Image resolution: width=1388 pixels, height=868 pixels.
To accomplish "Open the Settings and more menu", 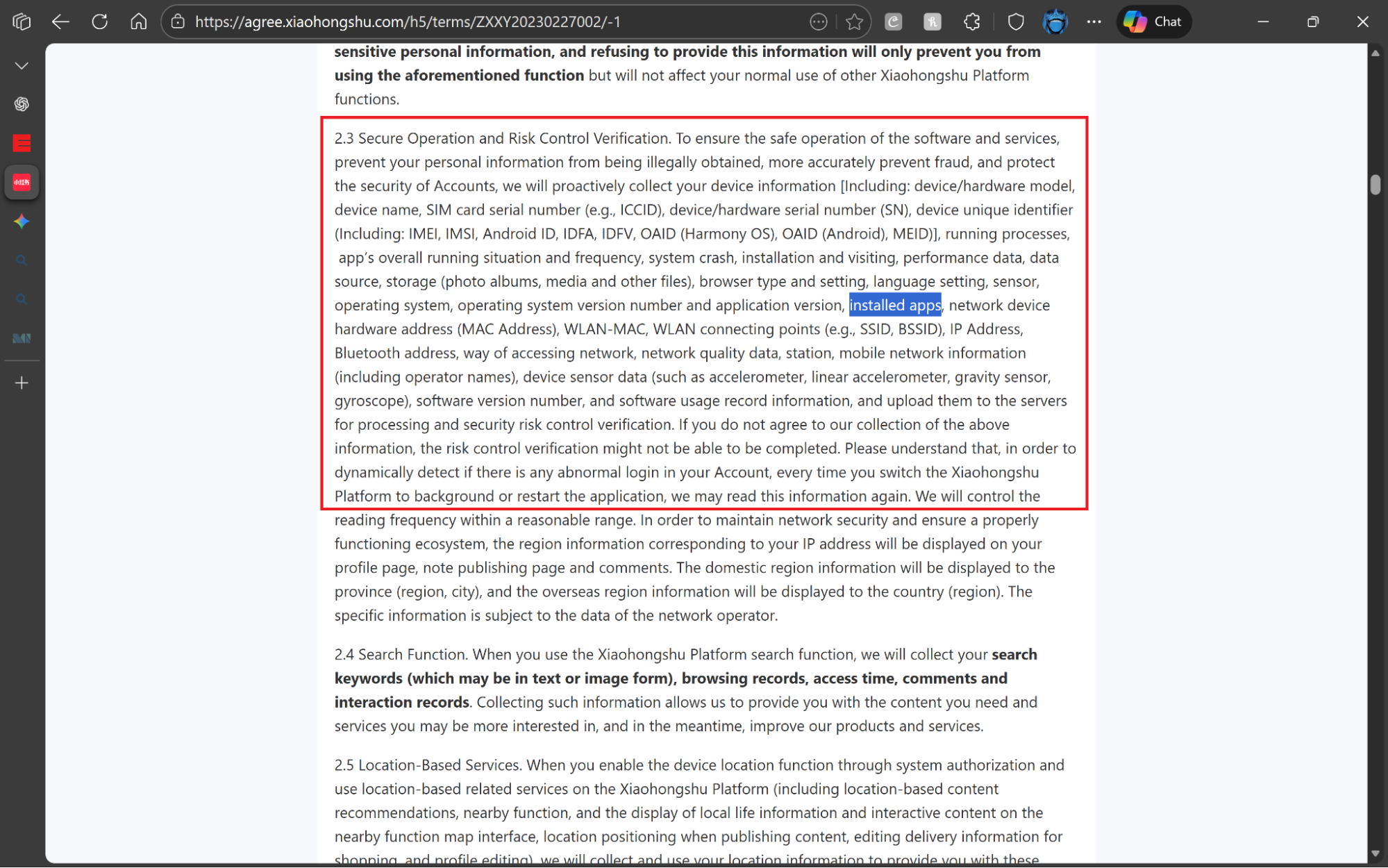I will (1094, 22).
